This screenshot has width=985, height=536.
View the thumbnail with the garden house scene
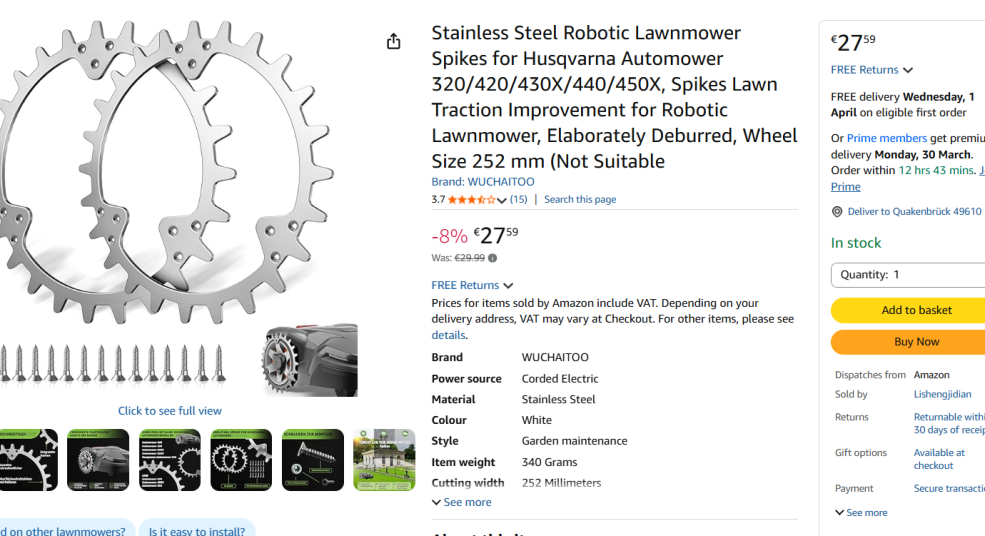pos(384,460)
